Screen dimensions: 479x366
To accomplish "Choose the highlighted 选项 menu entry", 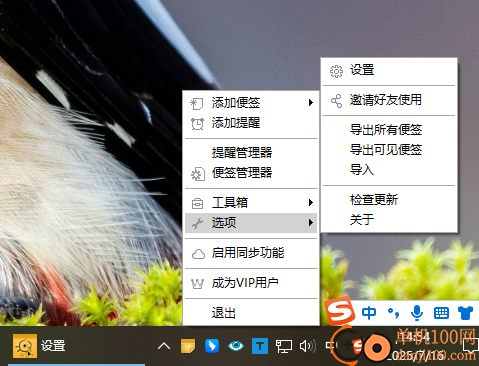I will (x=251, y=223).
